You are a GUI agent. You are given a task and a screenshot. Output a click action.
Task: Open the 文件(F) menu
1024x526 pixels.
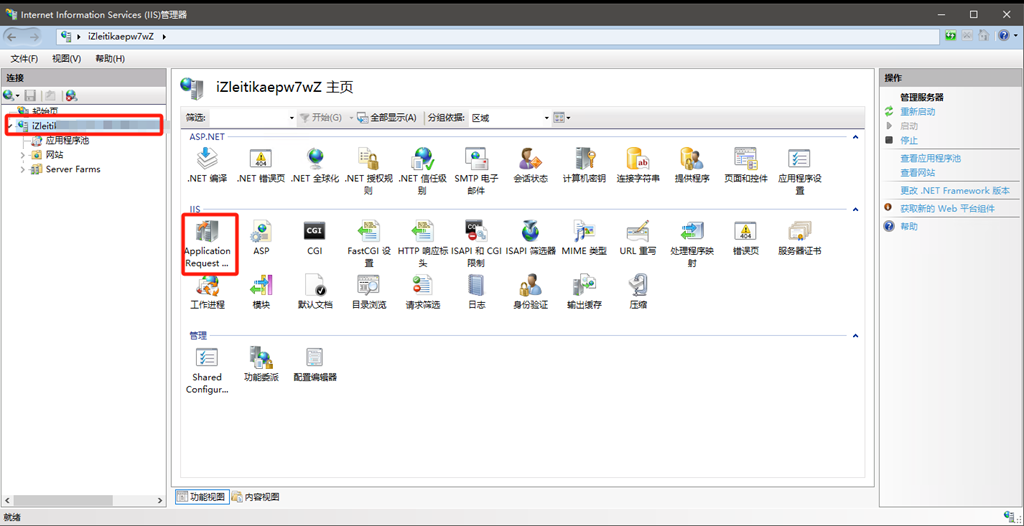[24, 59]
